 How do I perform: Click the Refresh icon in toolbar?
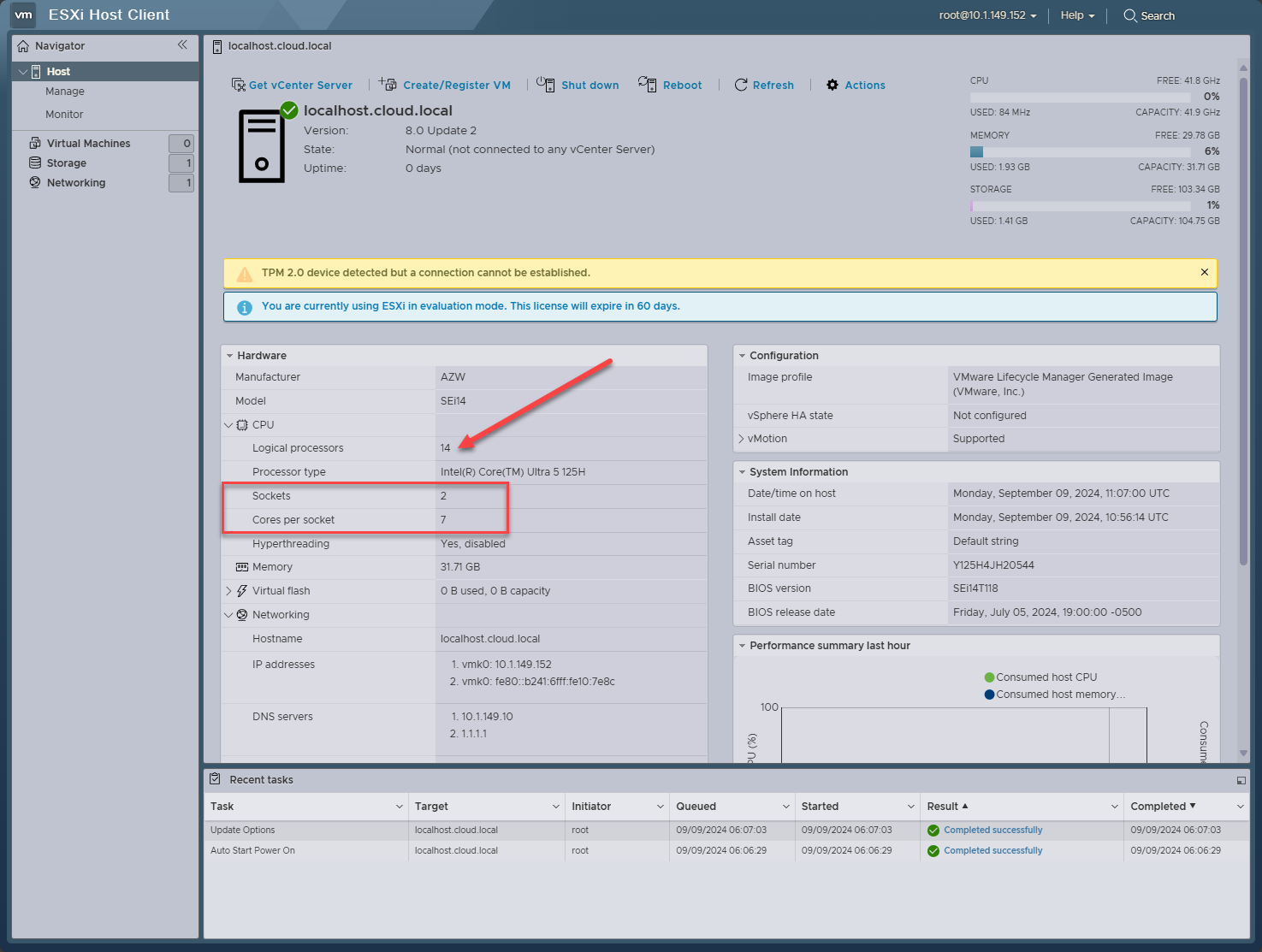(x=741, y=85)
